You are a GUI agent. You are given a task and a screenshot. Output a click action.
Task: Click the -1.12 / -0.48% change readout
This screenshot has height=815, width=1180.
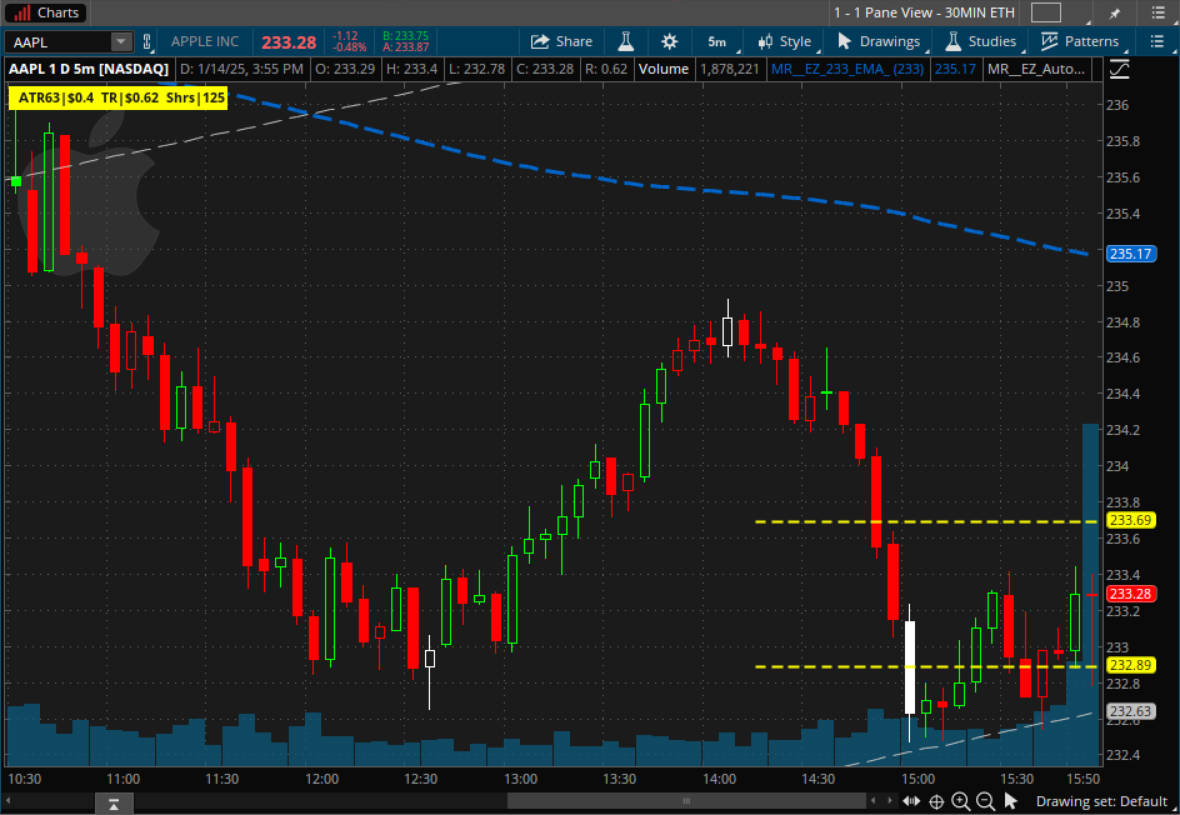pyautogui.click(x=349, y=41)
